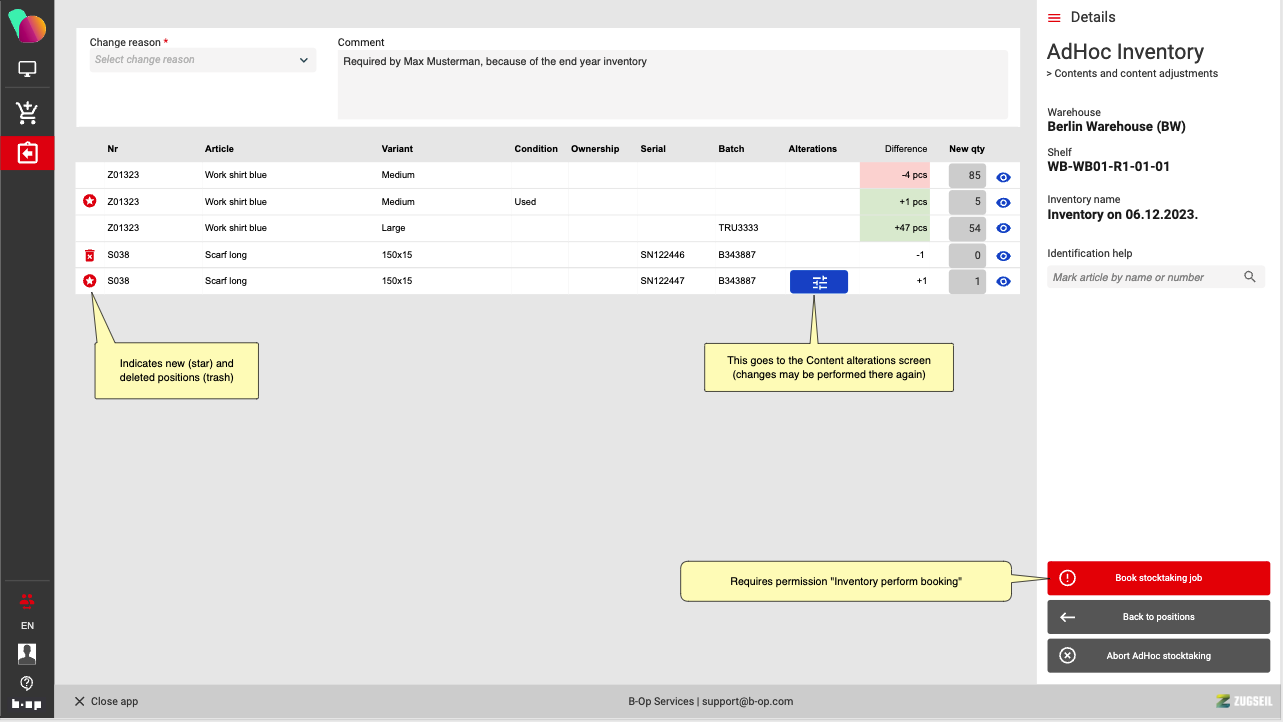Toggle eye icon for scarf row with quantity 0
The width and height of the screenshot is (1283, 722).
[x=1003, y=256]
